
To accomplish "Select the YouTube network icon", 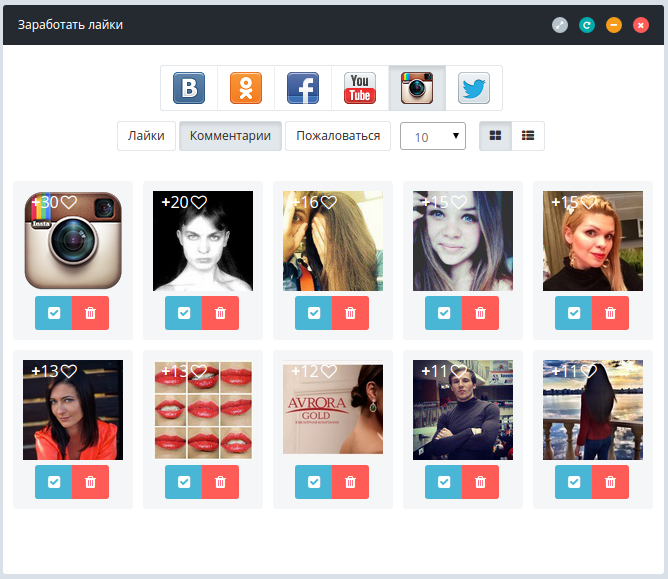I will point(360,88).
